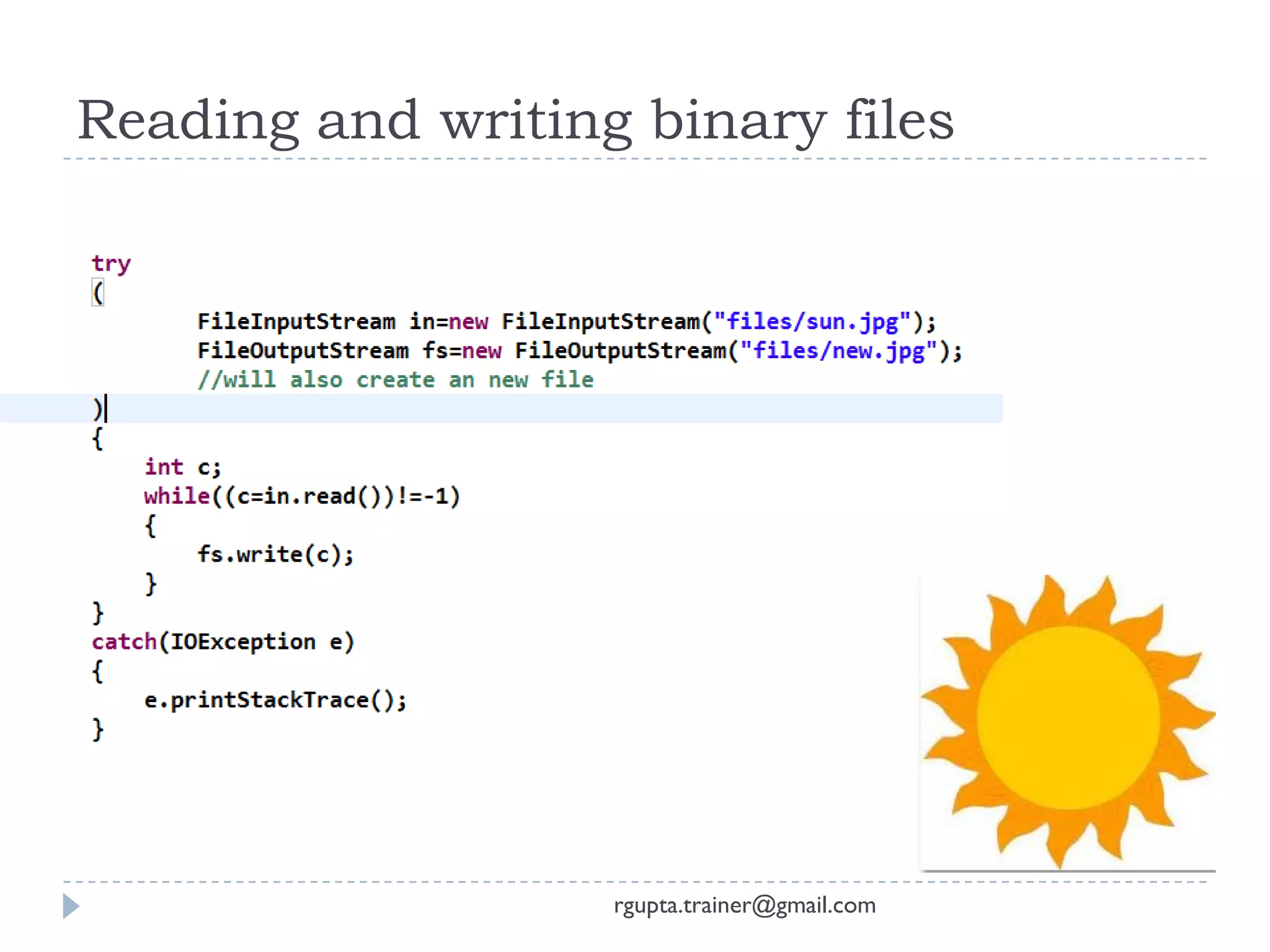Click the rgupta.trainer@gmail.com email text
1270x952 pixels.
(744, 906)
